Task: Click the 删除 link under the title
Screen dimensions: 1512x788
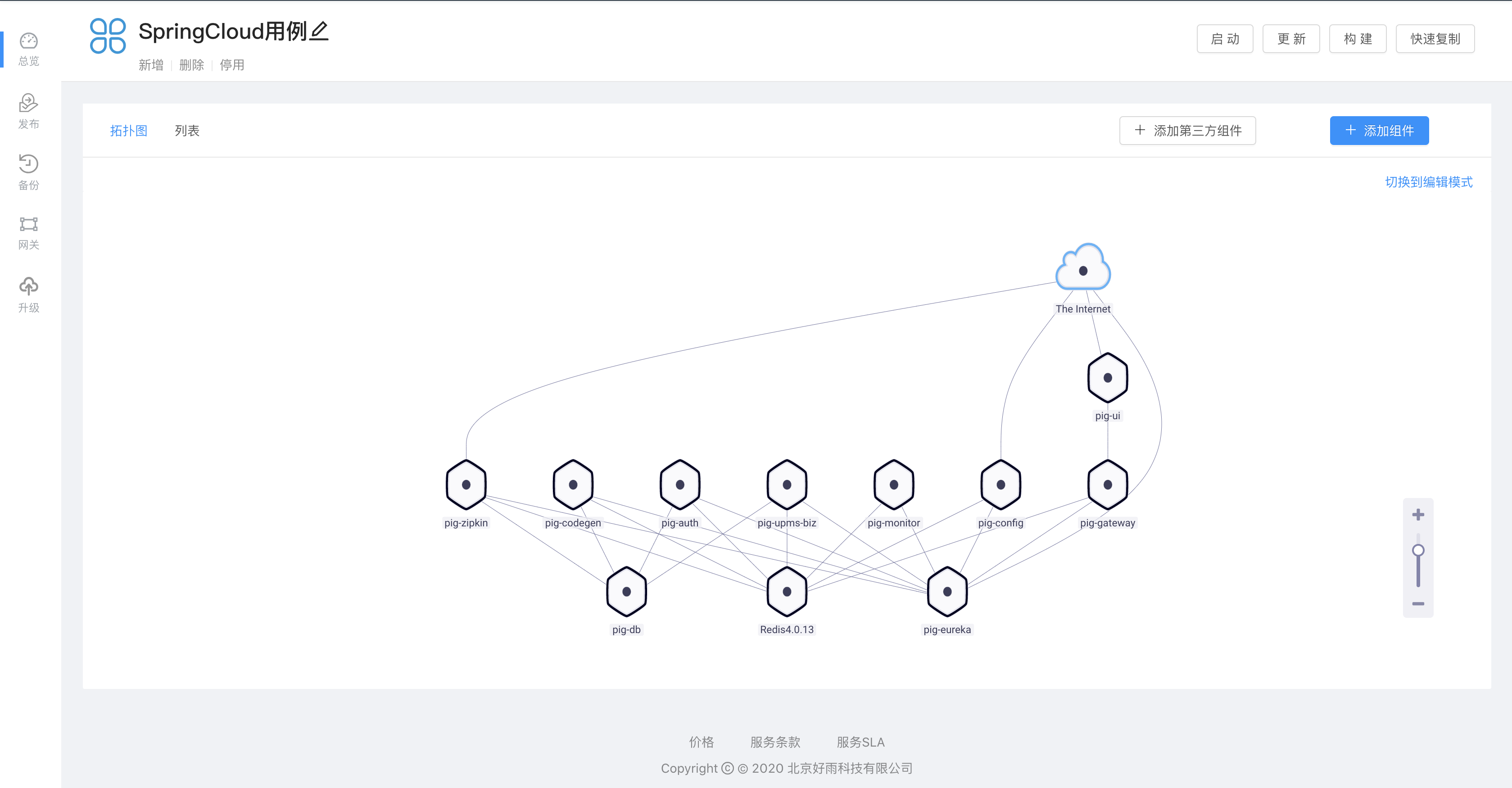Action: coord(191,65)
